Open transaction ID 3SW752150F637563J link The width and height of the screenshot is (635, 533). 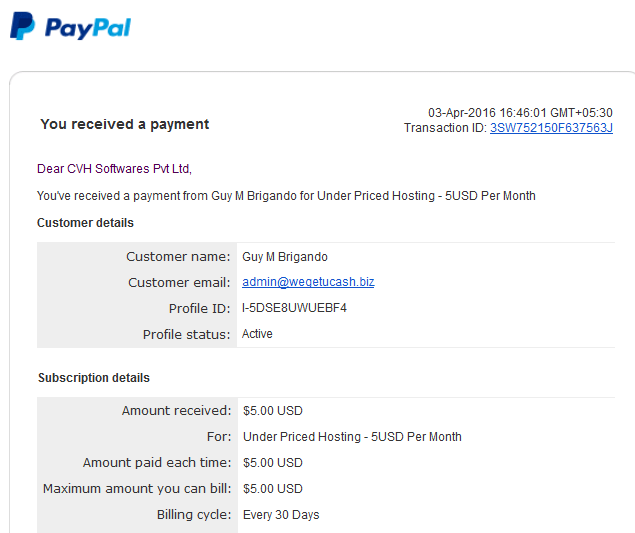click(x=551, y=128)
